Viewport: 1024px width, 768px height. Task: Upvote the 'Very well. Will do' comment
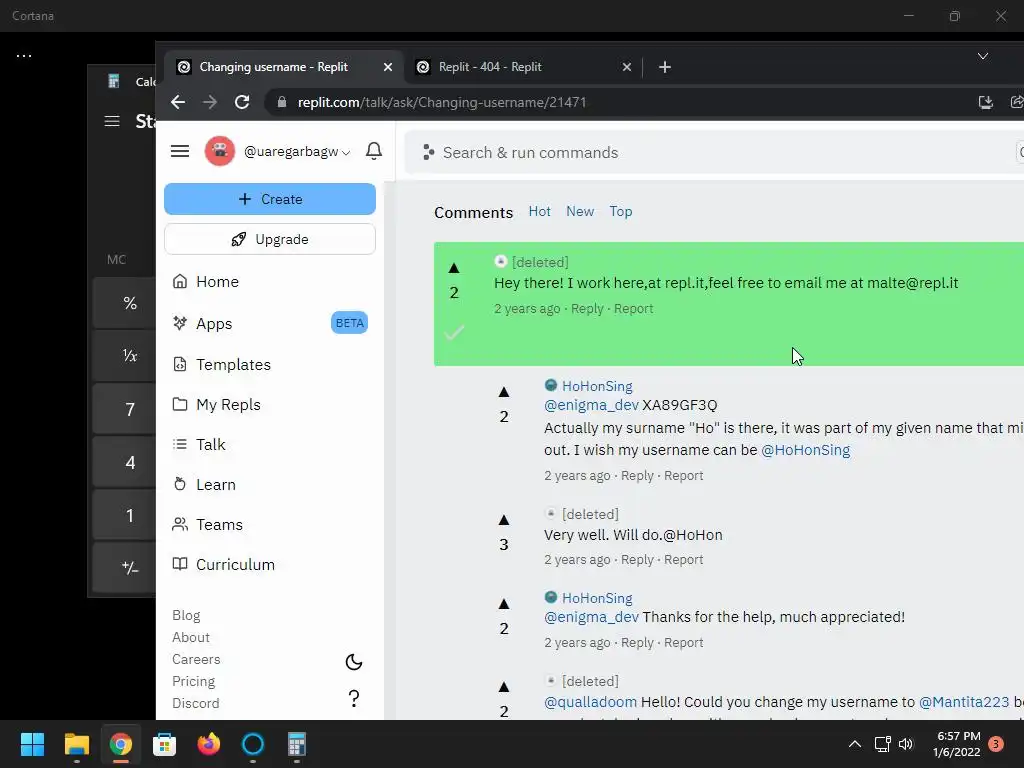coord(504,520)
